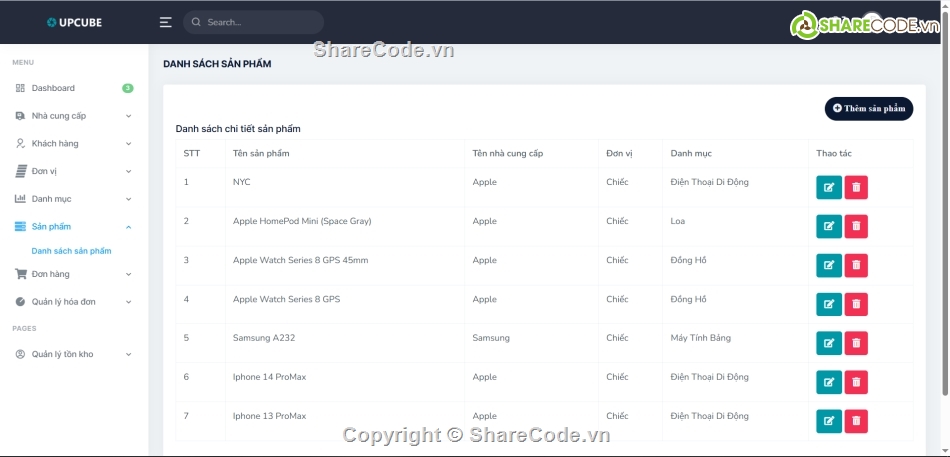Viewport: 950px width, 457px height.
Task: Click the Dashboard grid icon
Action: (x=20, y=88)
